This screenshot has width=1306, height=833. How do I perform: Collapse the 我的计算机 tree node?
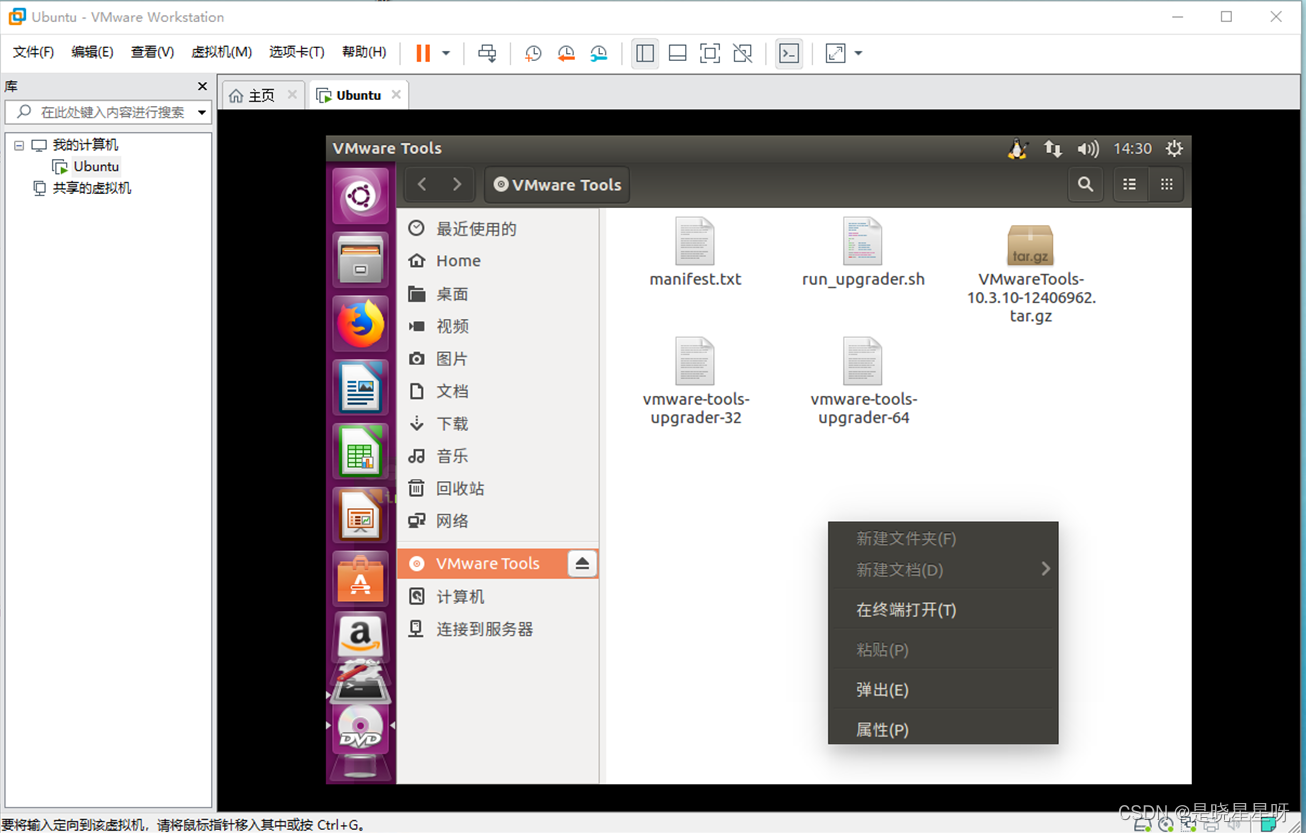tap(18, 144)
